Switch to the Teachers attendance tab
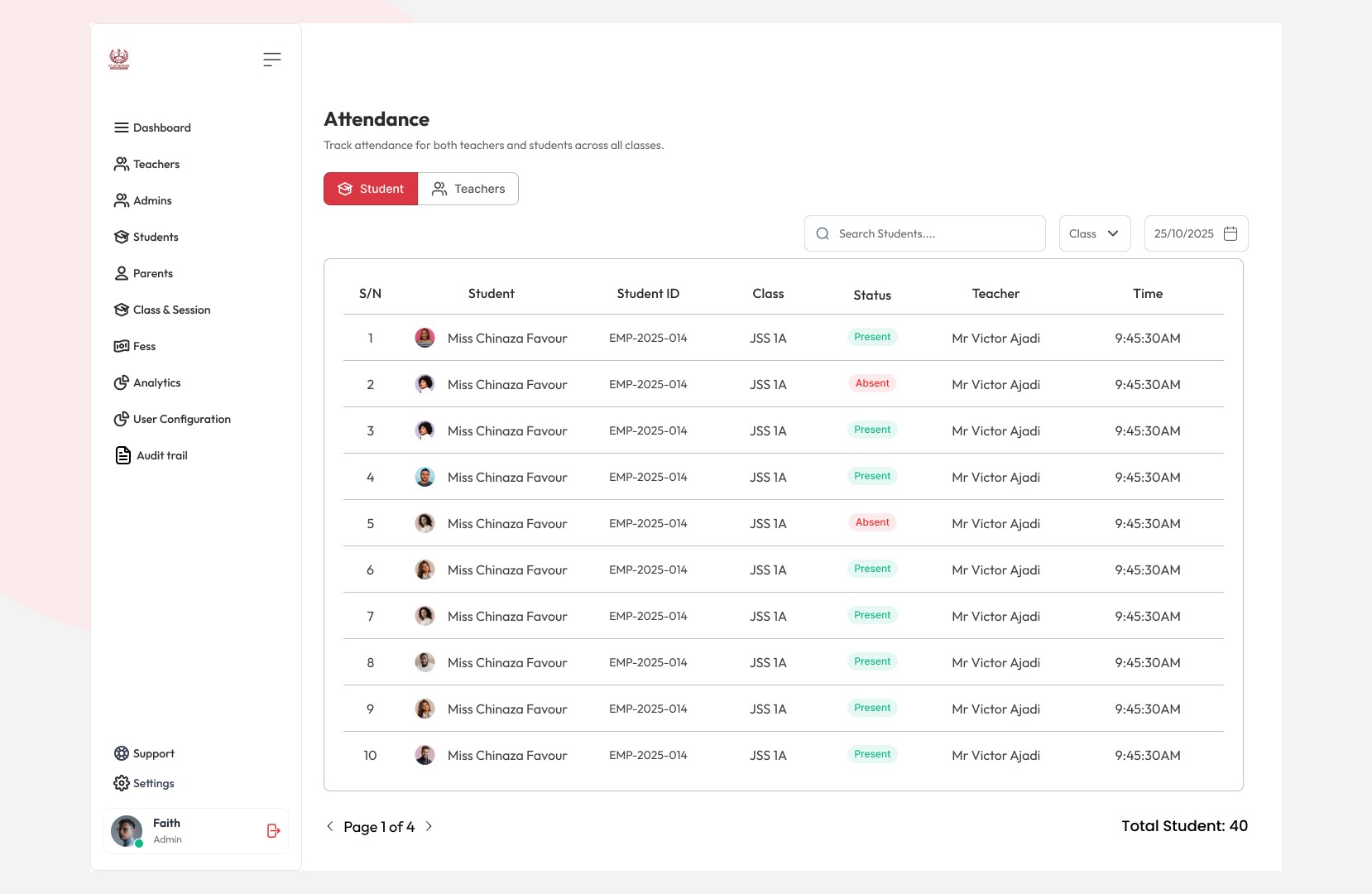 [468, 189]
